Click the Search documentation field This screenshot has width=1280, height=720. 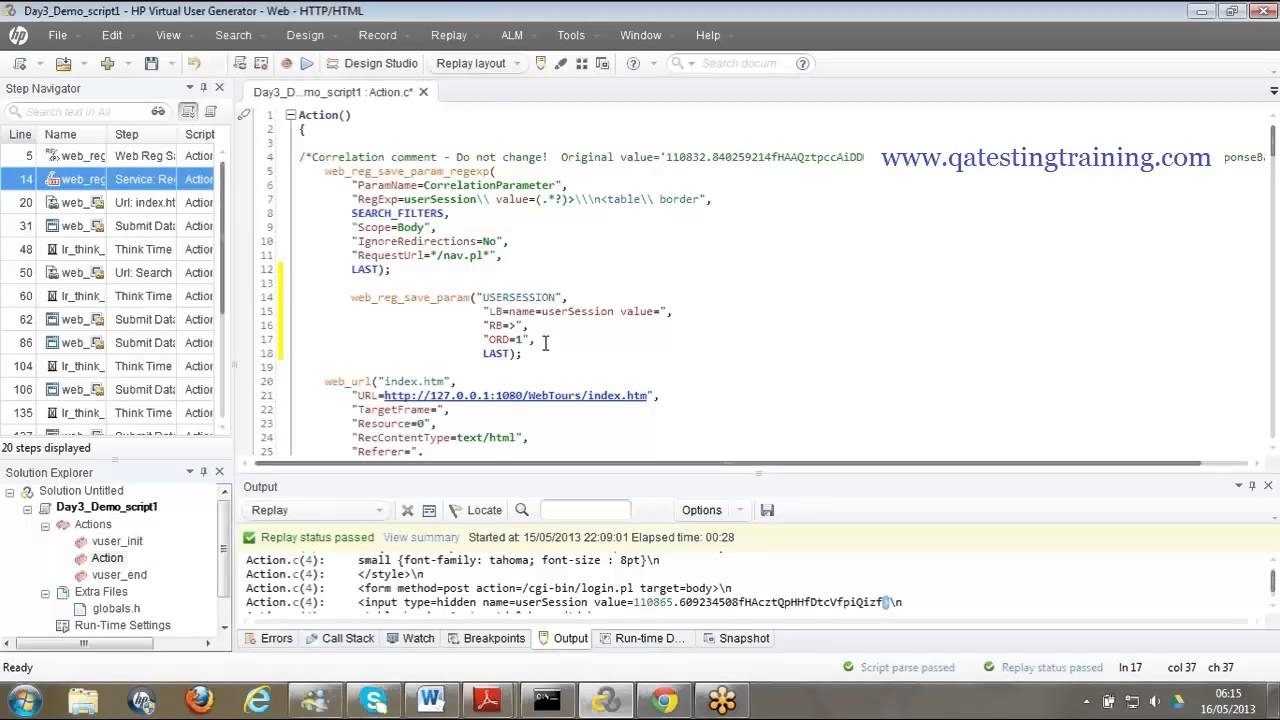(740, 63)
